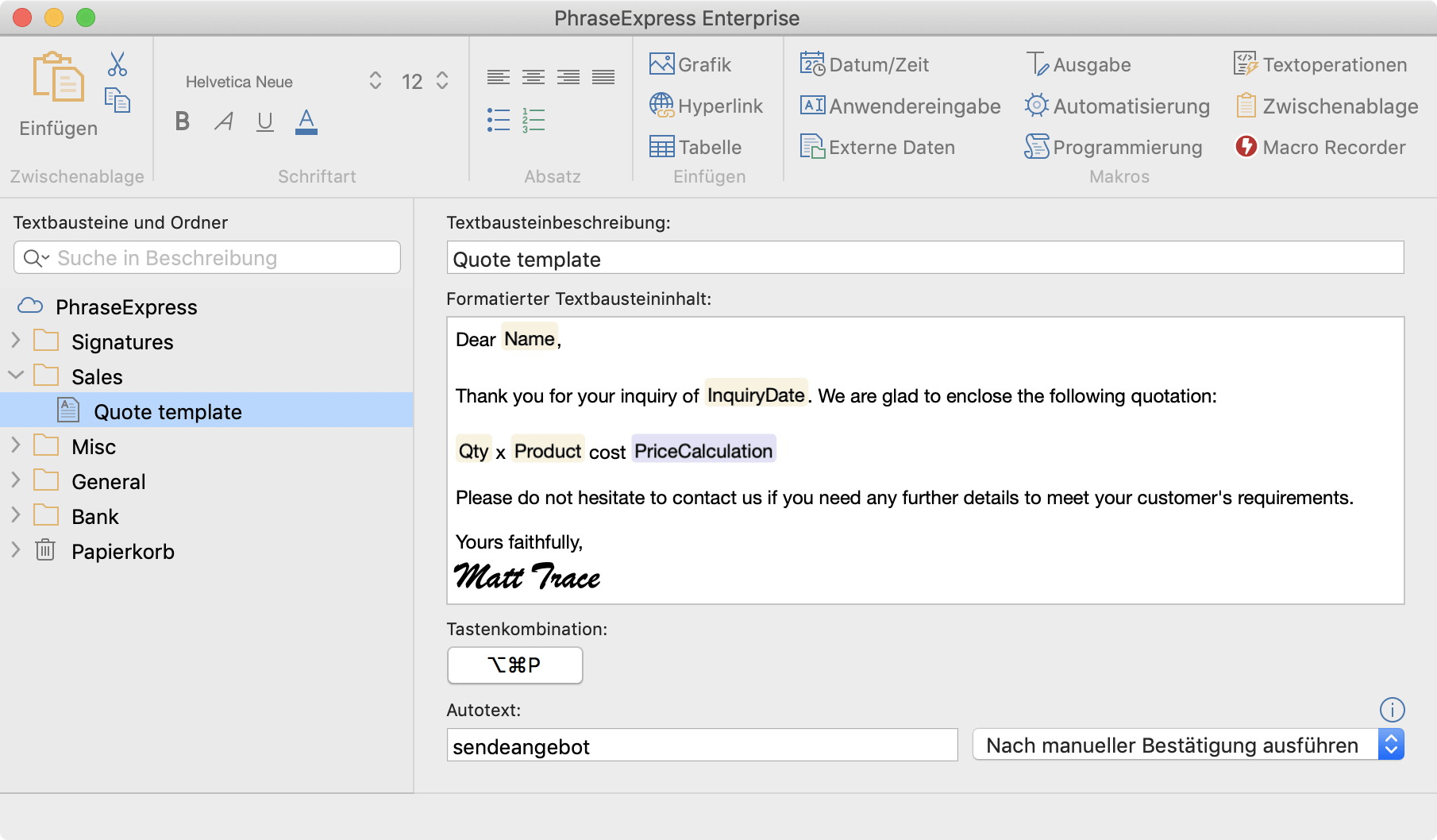Insert a bulleted list

coord(499,120)
